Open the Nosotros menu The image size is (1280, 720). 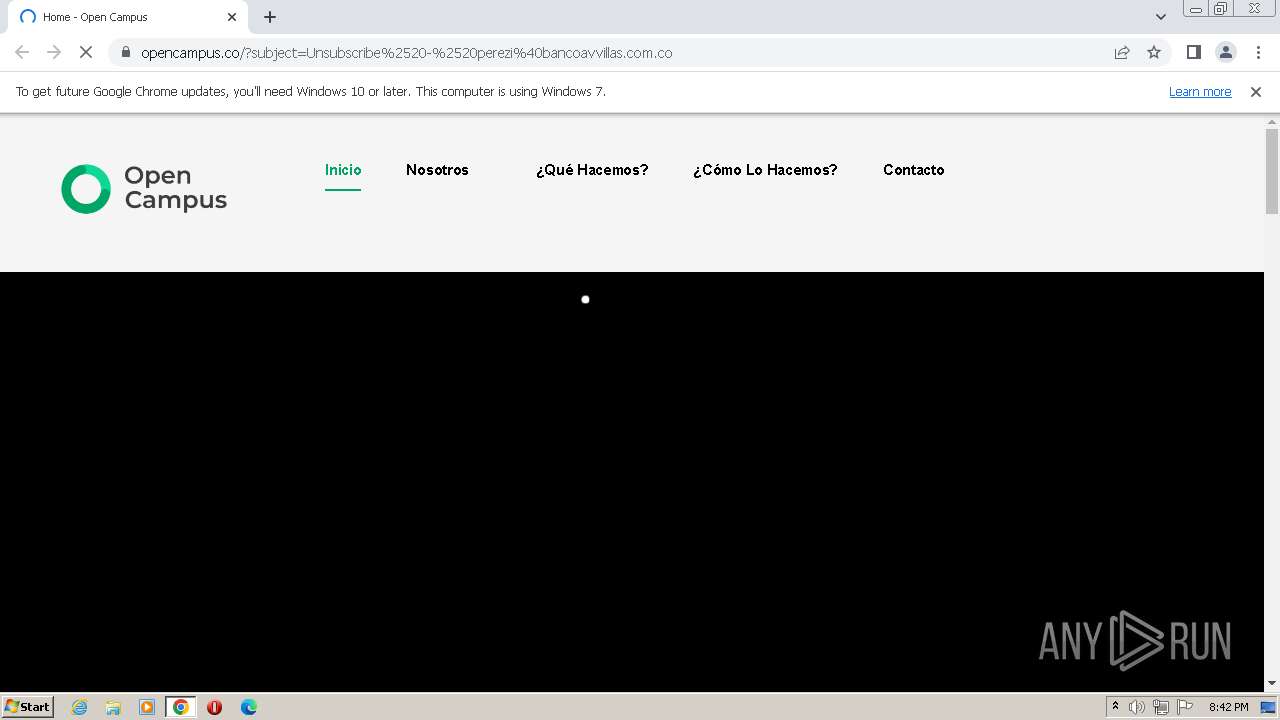(437, 170)
